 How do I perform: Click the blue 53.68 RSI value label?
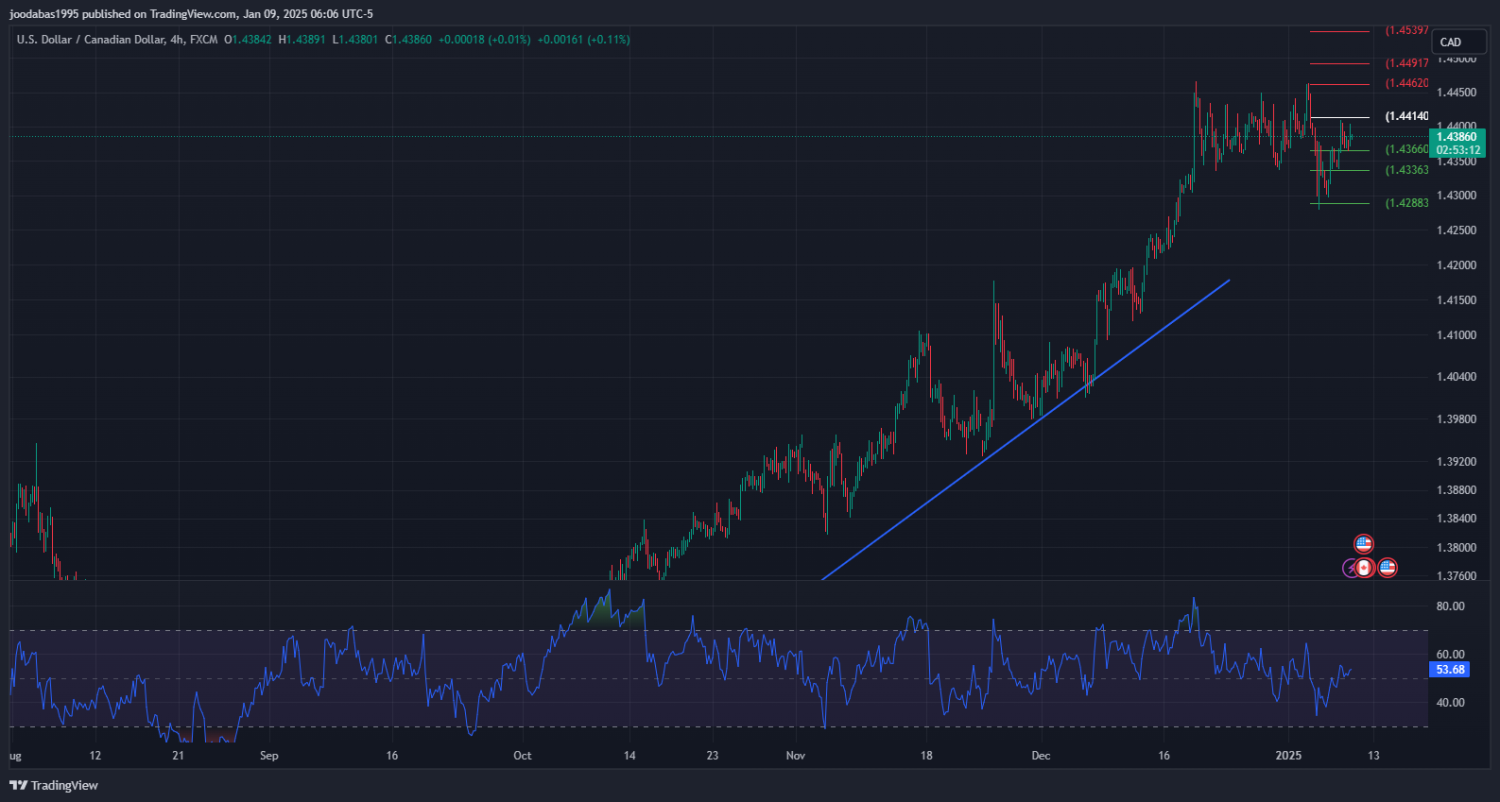[1449, 670]
